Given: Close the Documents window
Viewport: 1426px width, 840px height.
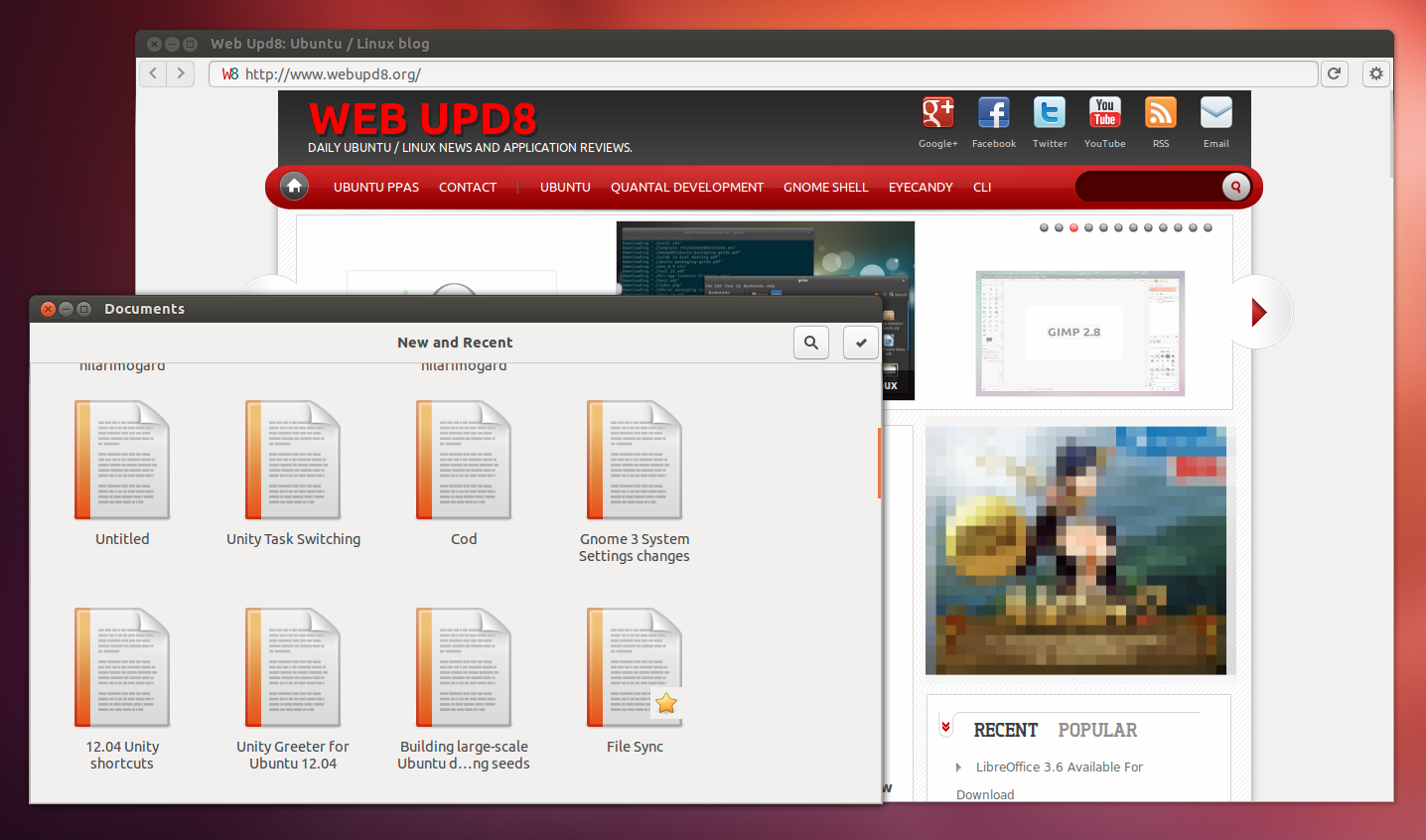Looking at the screenshot, I should pyautogui.click(x=48, y=309).
